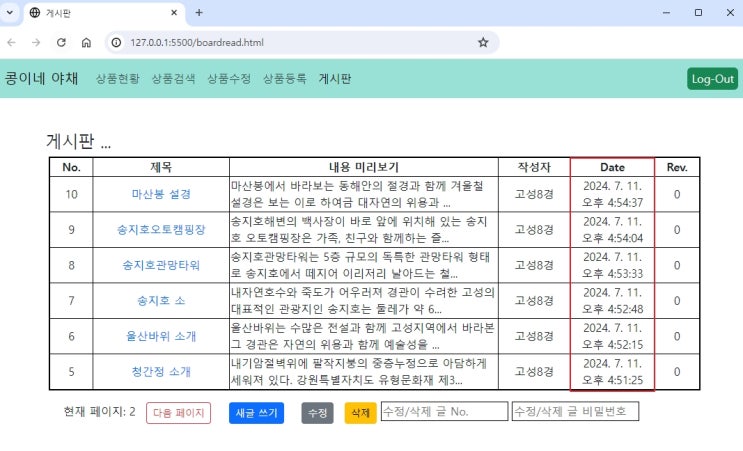Maximize the browser window

[x=698, y=13]
